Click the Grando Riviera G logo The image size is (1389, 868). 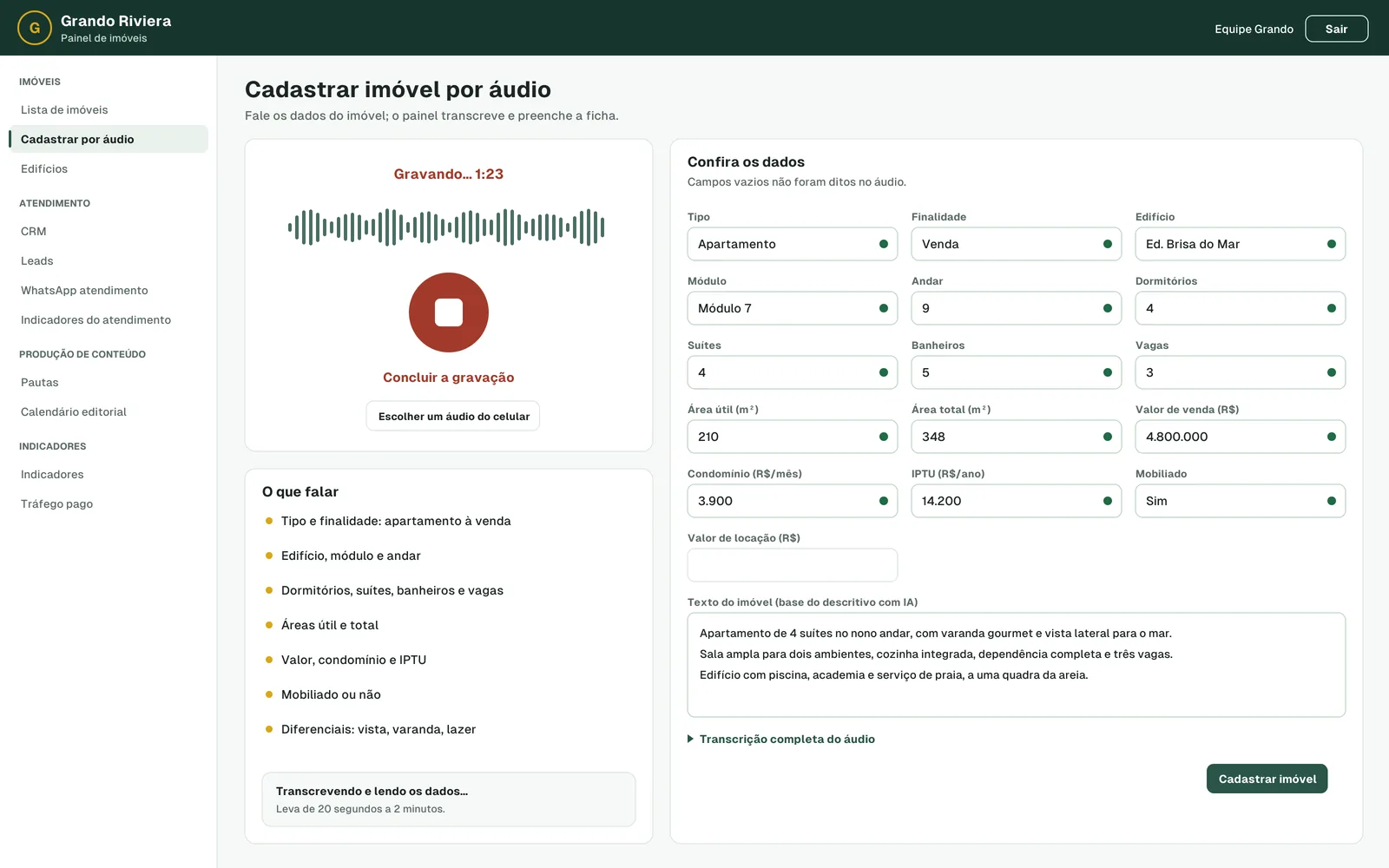[35, 28]
